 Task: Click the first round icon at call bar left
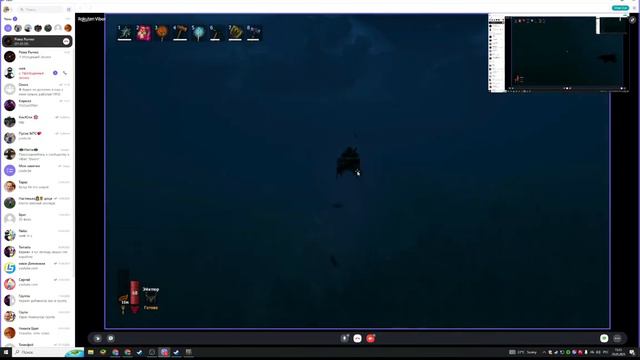click(x=98, y=338)
